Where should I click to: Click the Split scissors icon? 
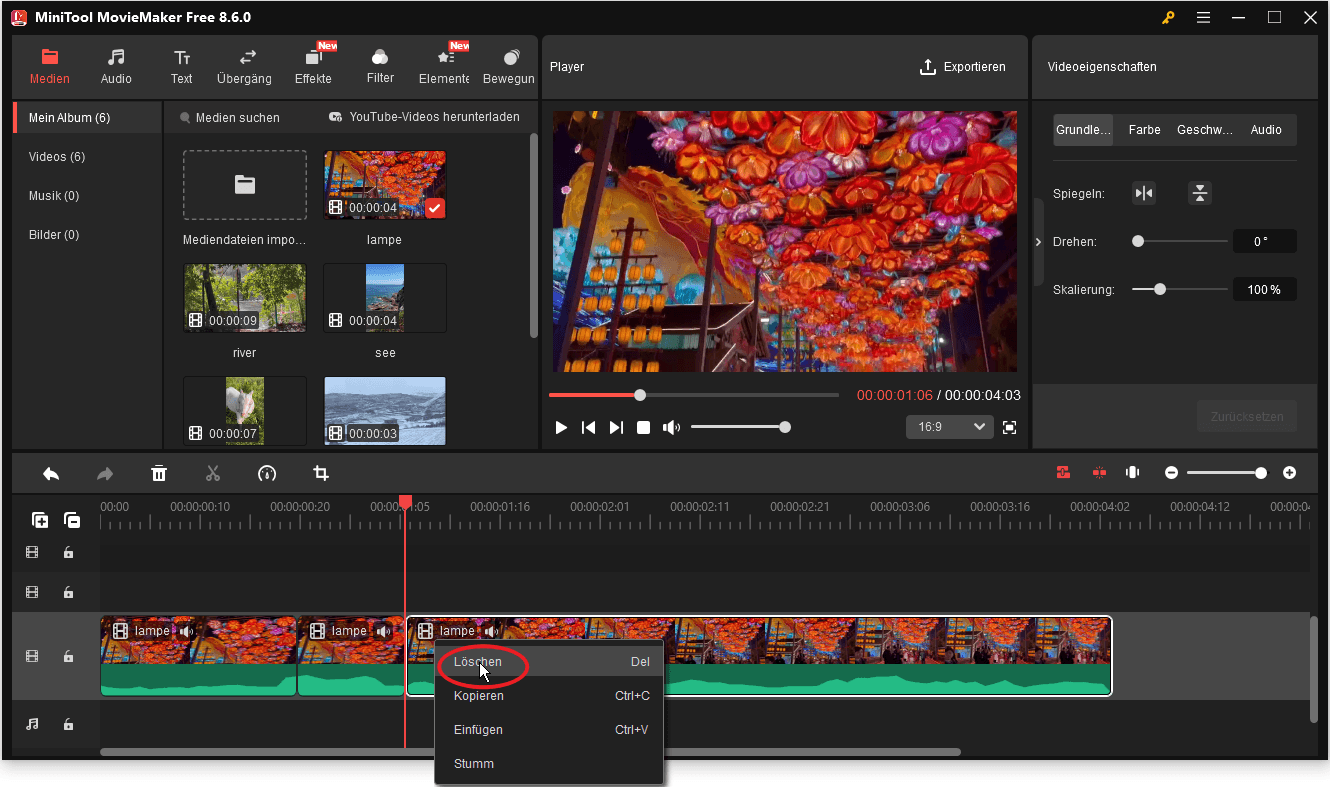[x=213, y=473]
